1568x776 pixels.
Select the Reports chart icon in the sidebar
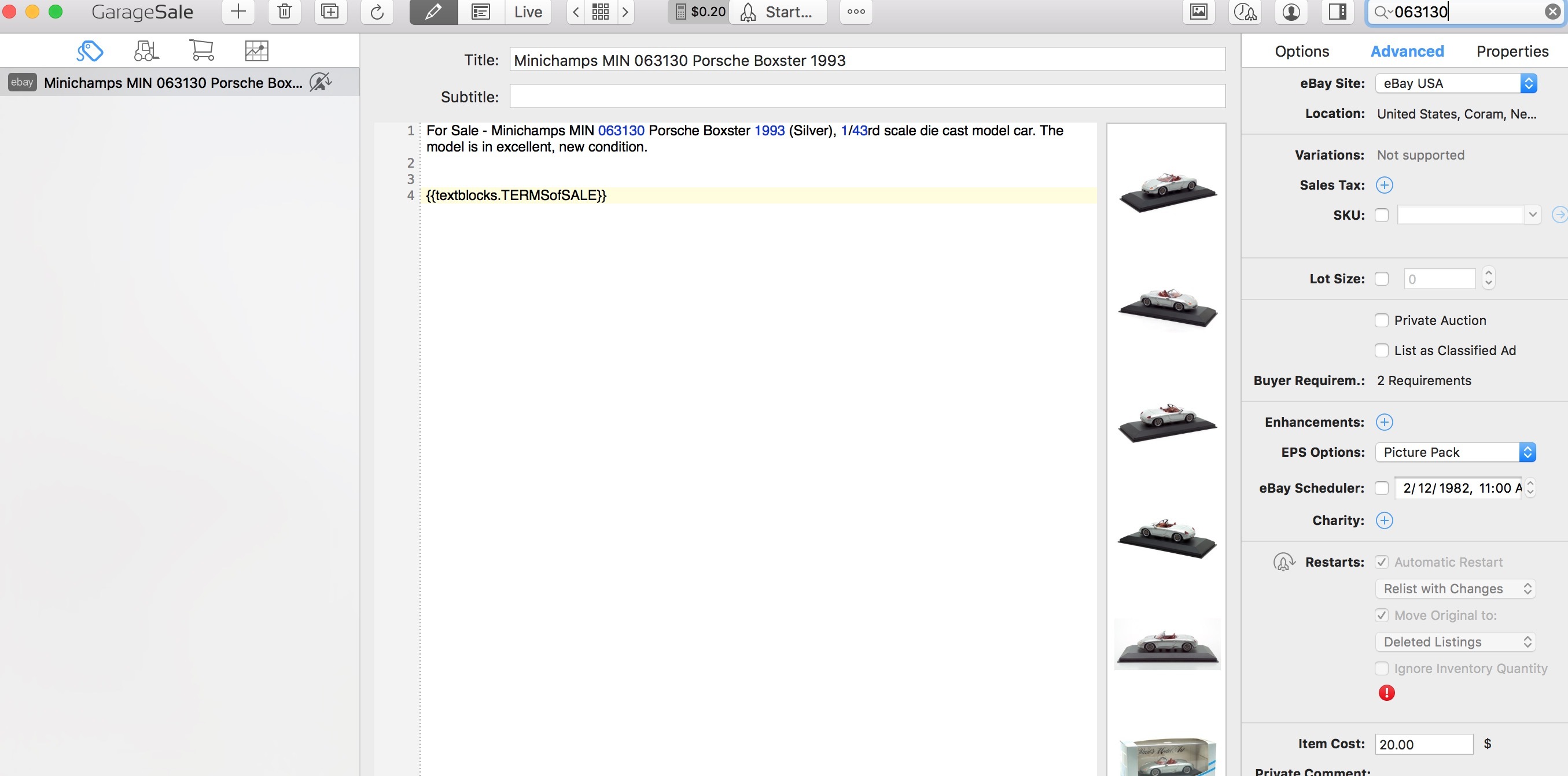256,50
